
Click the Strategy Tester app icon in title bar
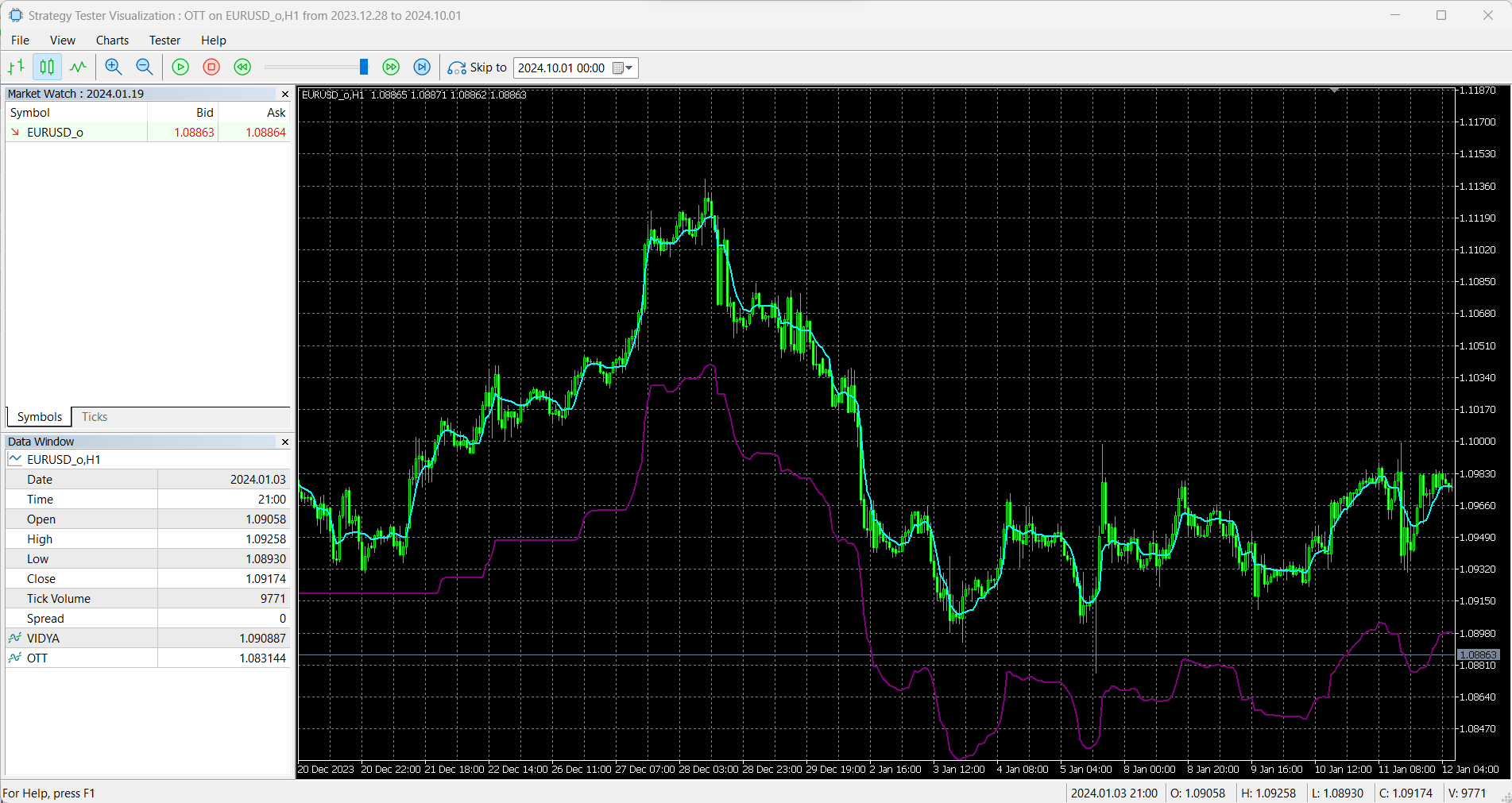coord(15,15)
